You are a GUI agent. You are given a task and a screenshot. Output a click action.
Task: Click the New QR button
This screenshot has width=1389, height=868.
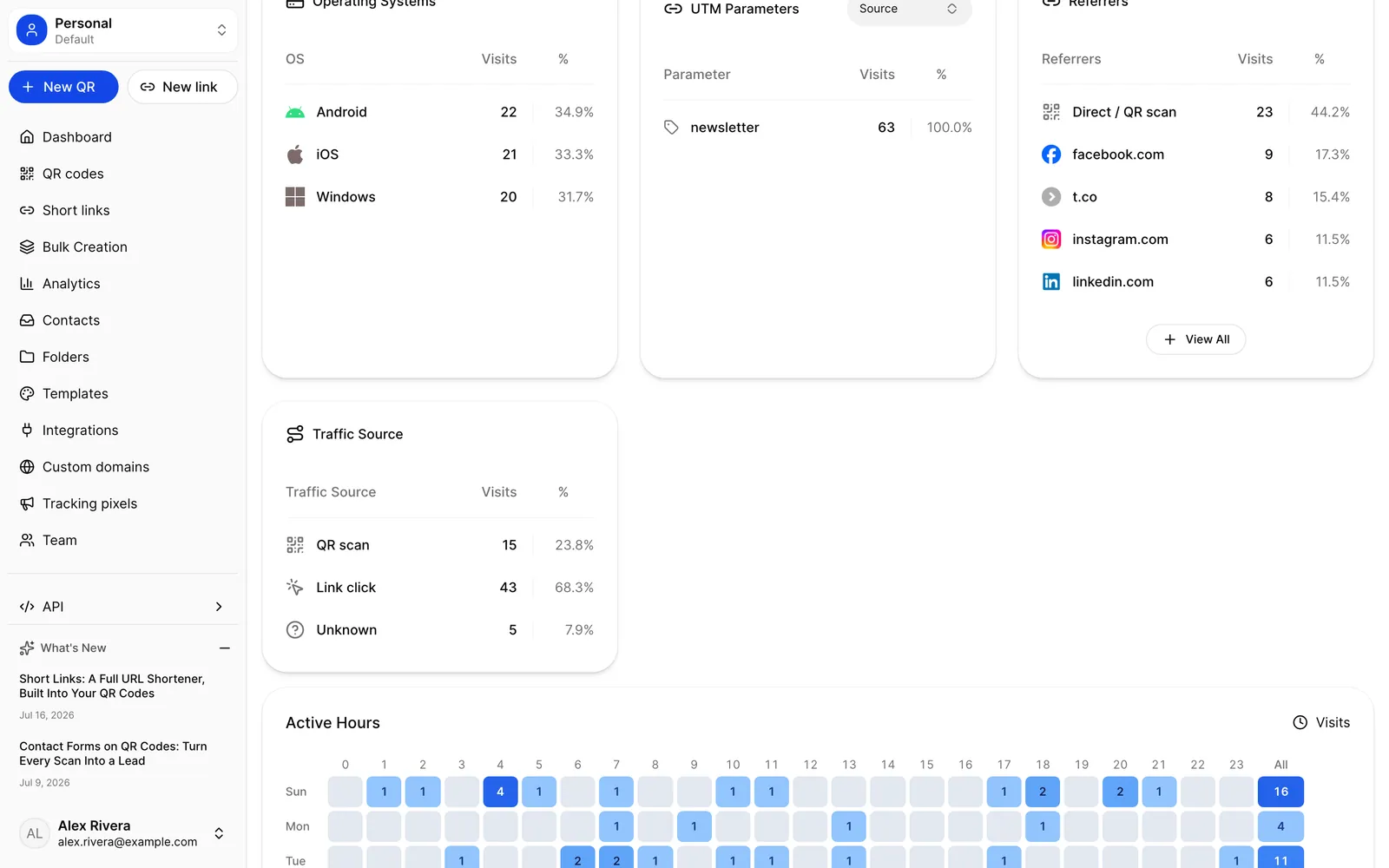click(x=63, y=87)
